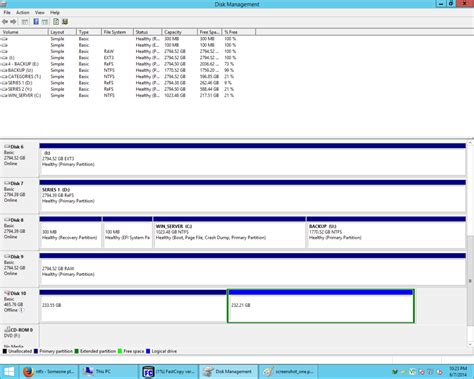Open the Windows Start button
The width and height of the screenshot is (474, 379).
click(x=8, y=372)
